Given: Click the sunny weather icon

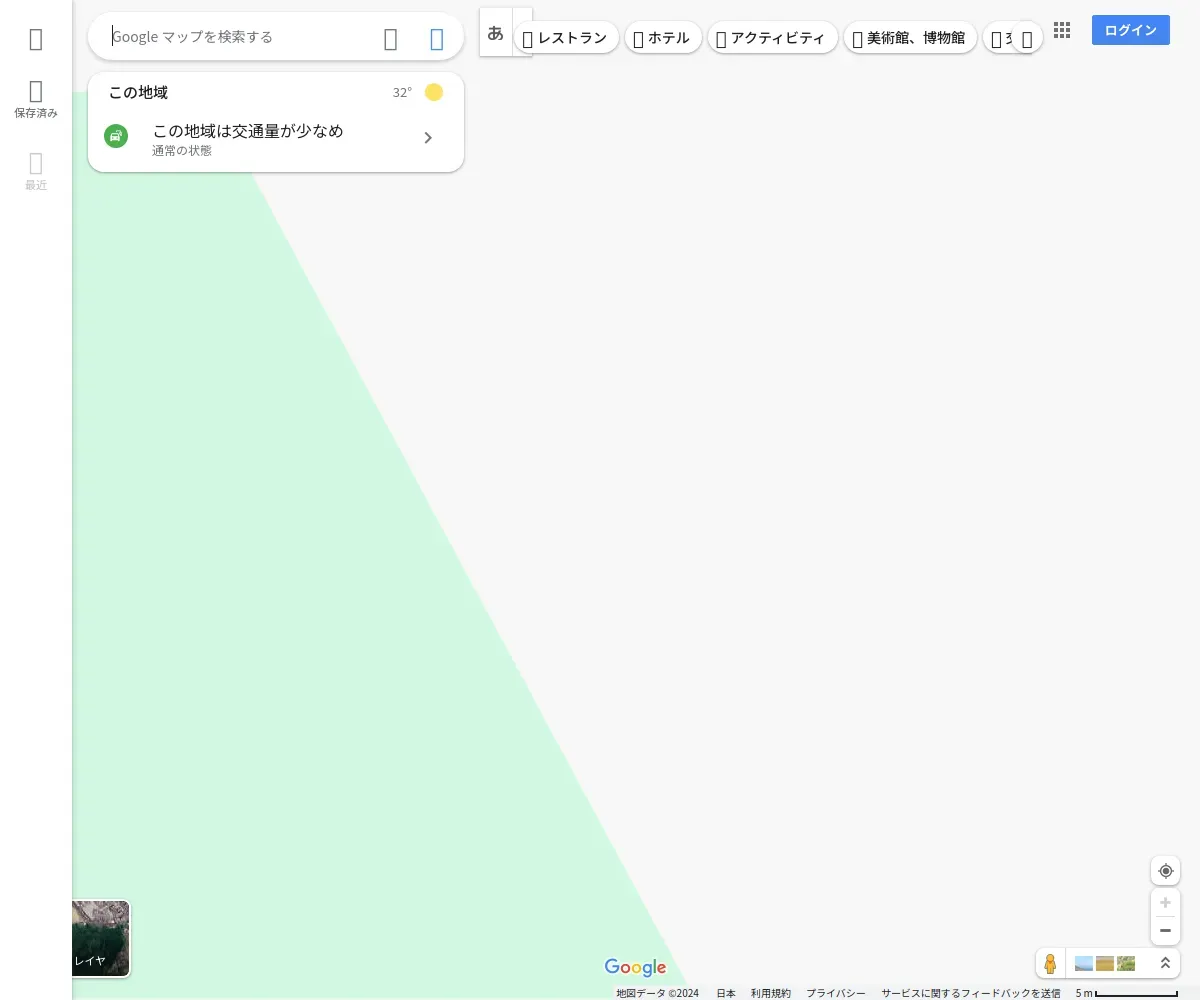Looking at the screenshot, I should 434,92.
